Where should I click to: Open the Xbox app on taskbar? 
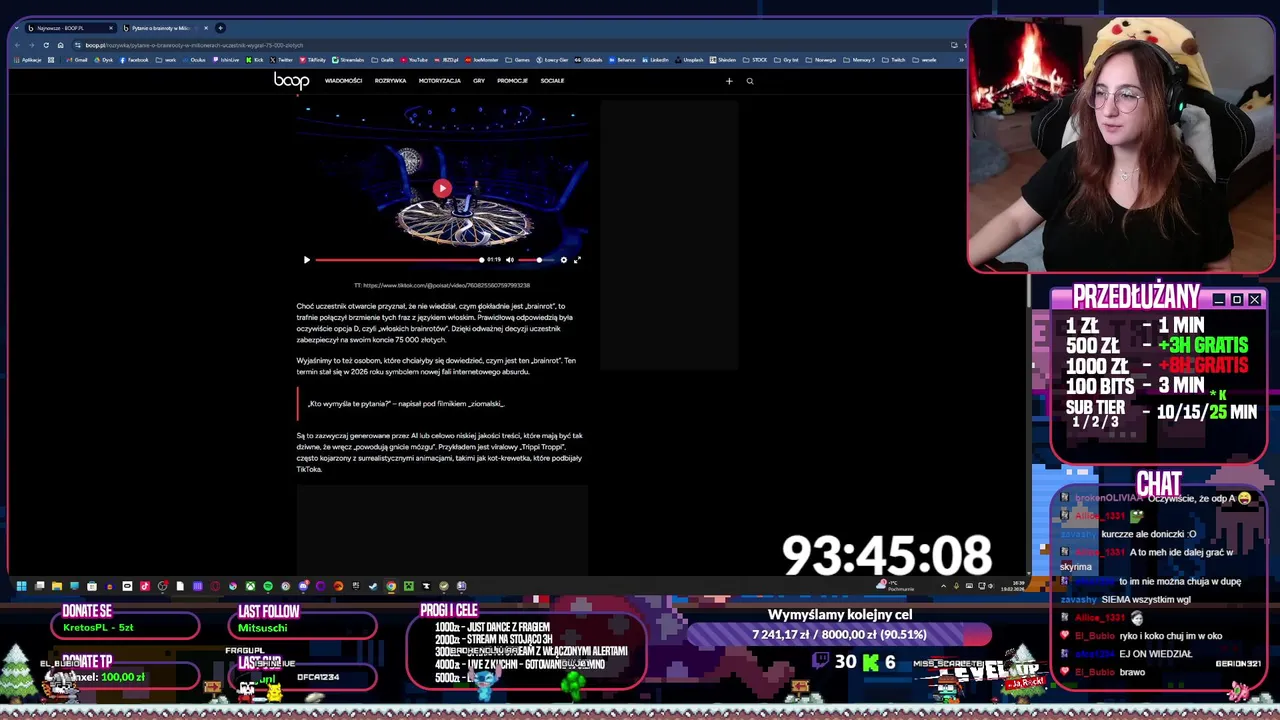point(250,586)
